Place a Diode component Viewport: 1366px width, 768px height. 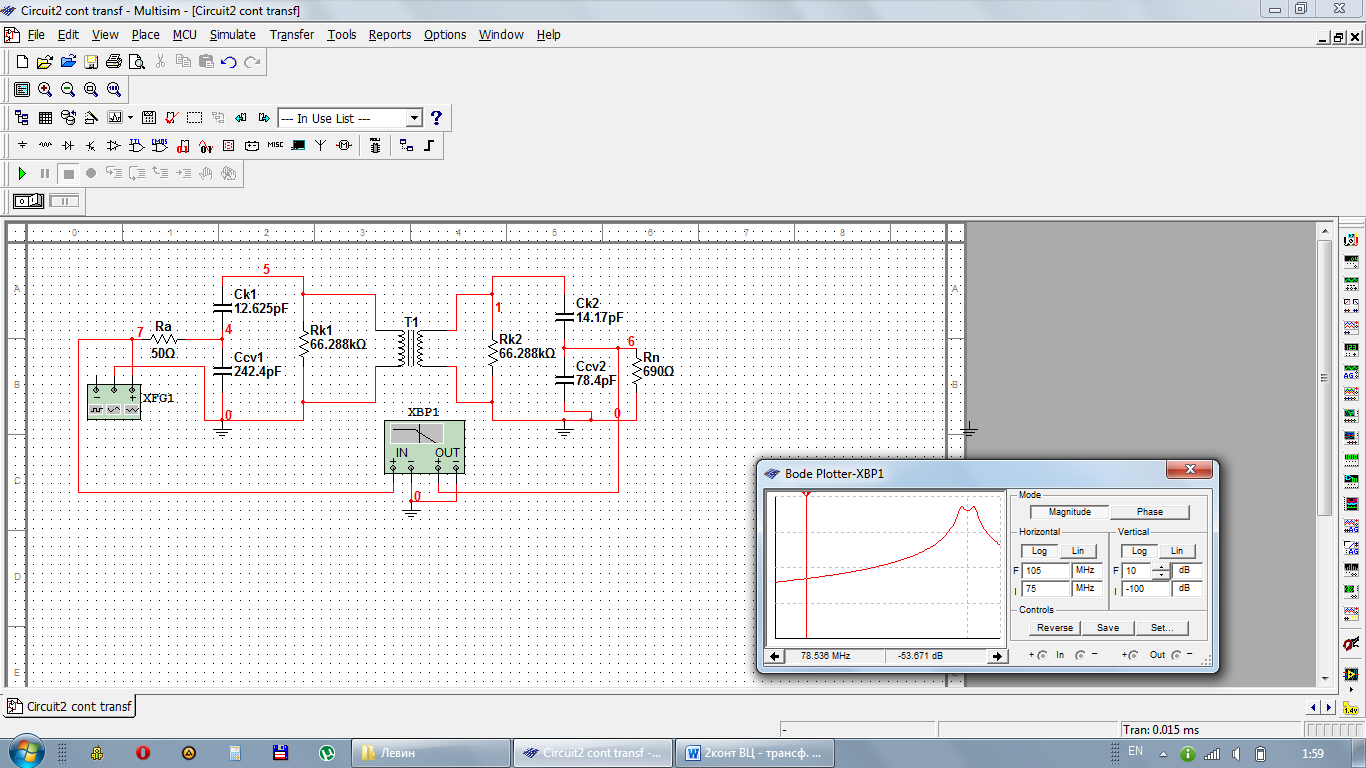(68, 146)
